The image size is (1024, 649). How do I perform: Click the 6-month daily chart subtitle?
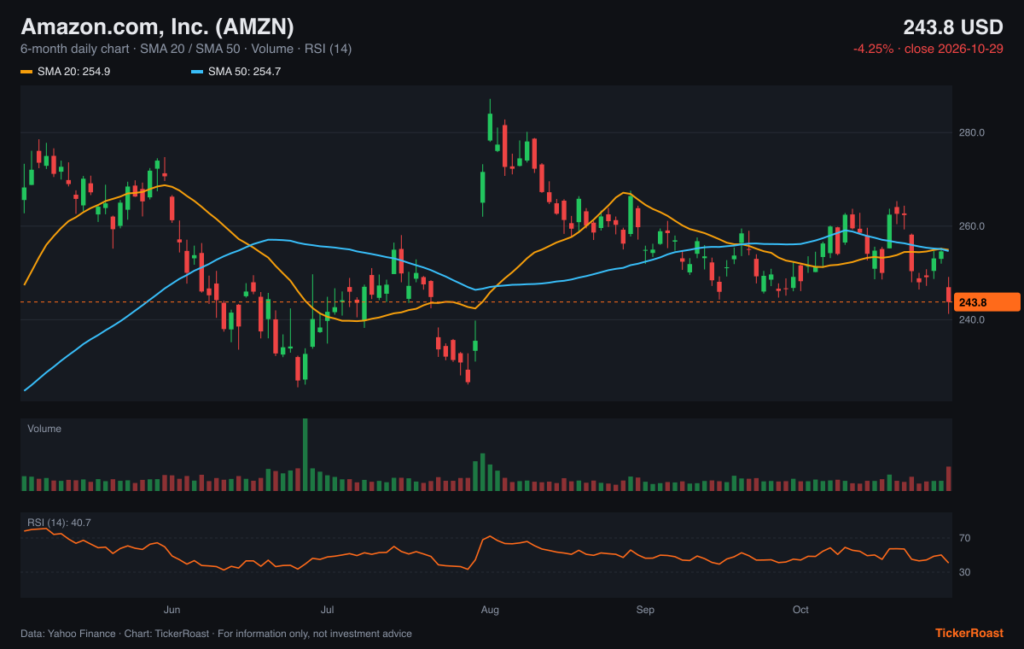(x=186, y=49)
